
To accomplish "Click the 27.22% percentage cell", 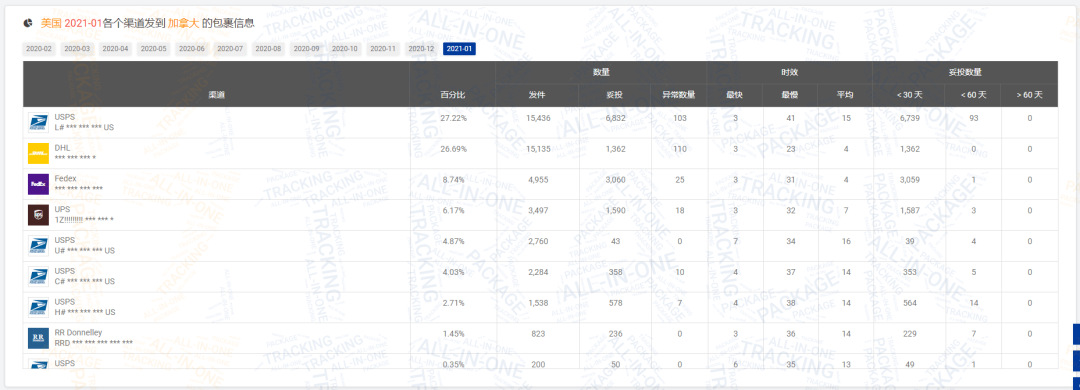I will click(453, 119).
